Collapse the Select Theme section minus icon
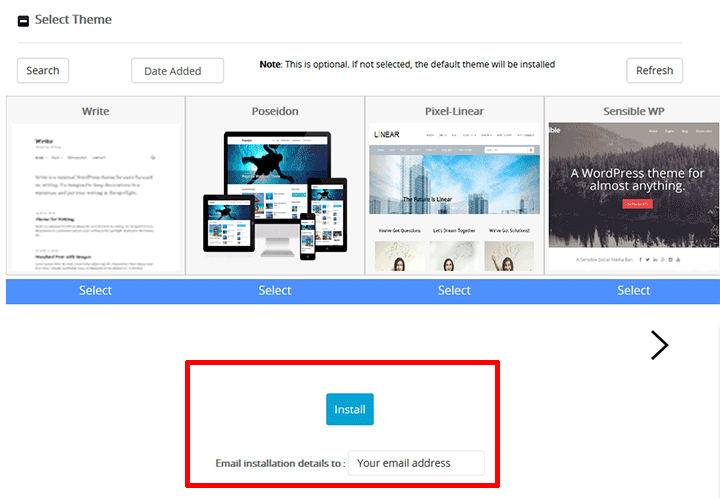The height and width of the screenshot is (498, 720). 23,21
